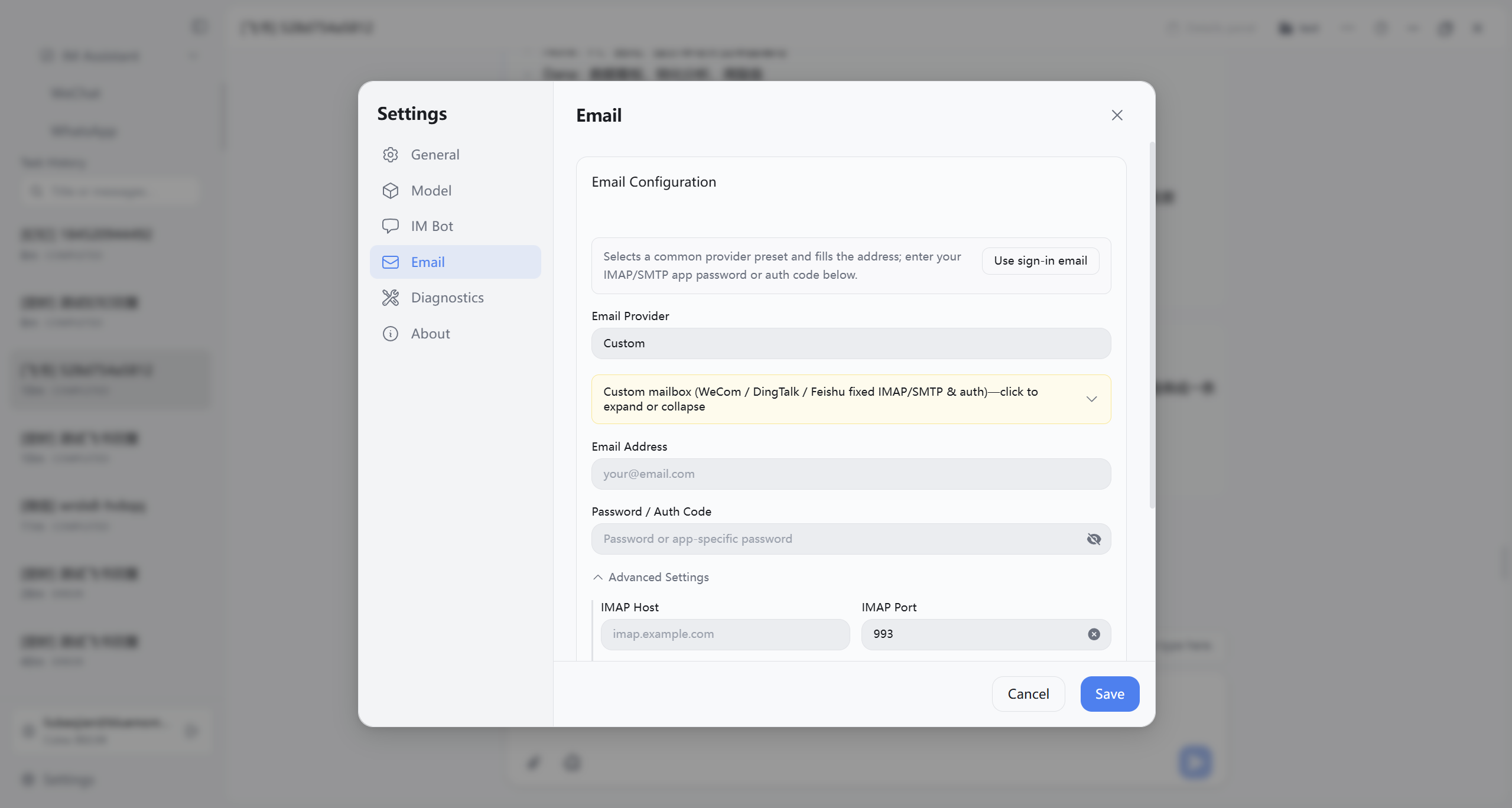Collapse Advanced Settings section

651,578
